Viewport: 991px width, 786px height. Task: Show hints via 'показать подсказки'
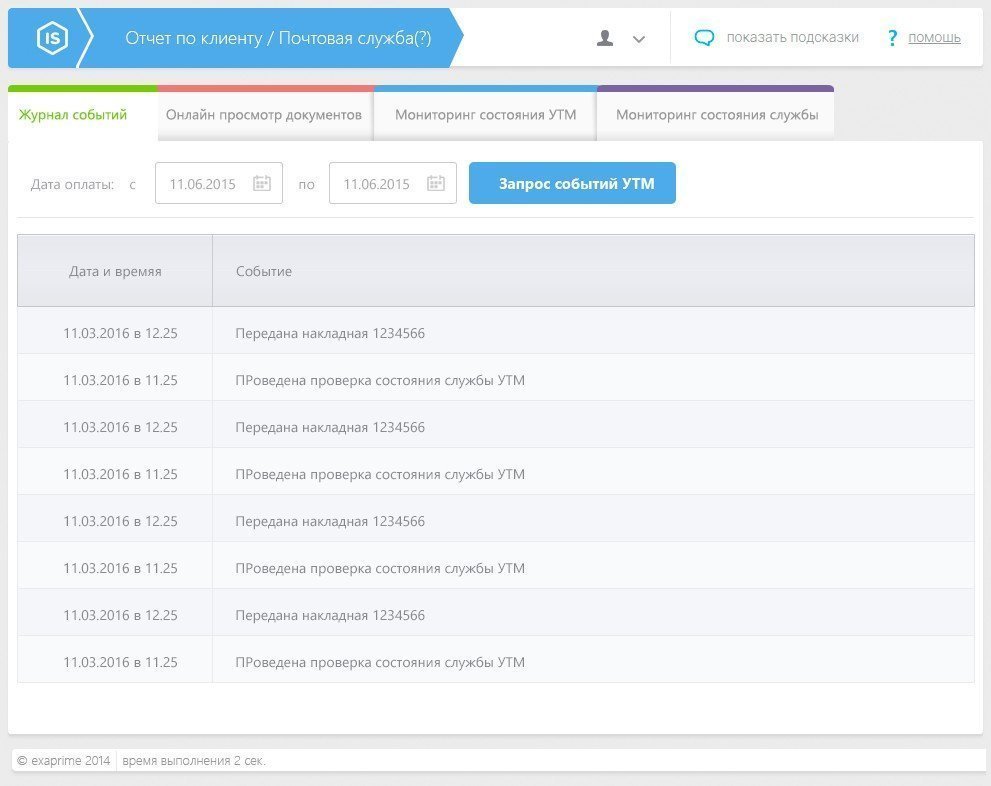[x=793, y=37]
